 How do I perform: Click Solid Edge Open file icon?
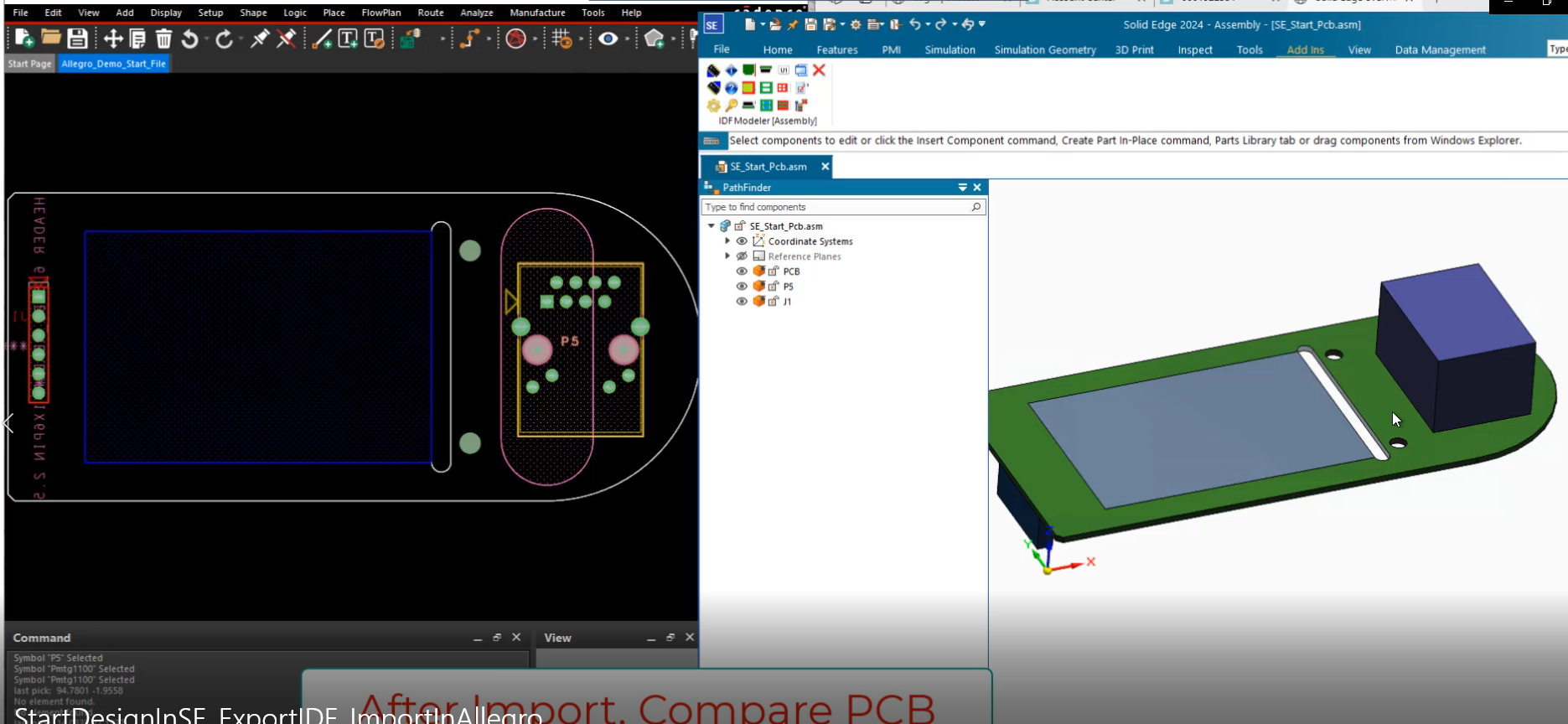(775, 24)
